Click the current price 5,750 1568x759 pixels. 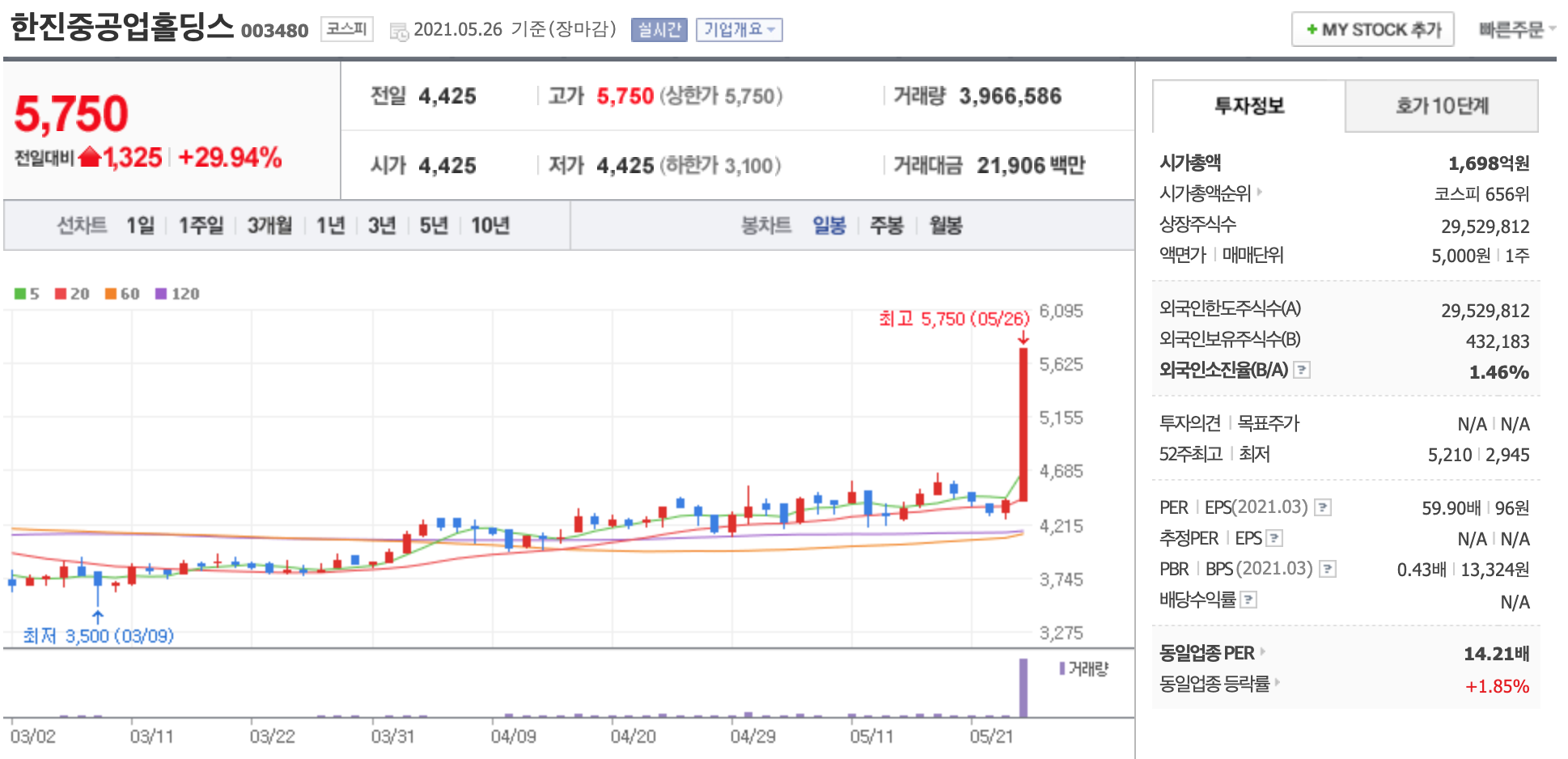(71, 113)
